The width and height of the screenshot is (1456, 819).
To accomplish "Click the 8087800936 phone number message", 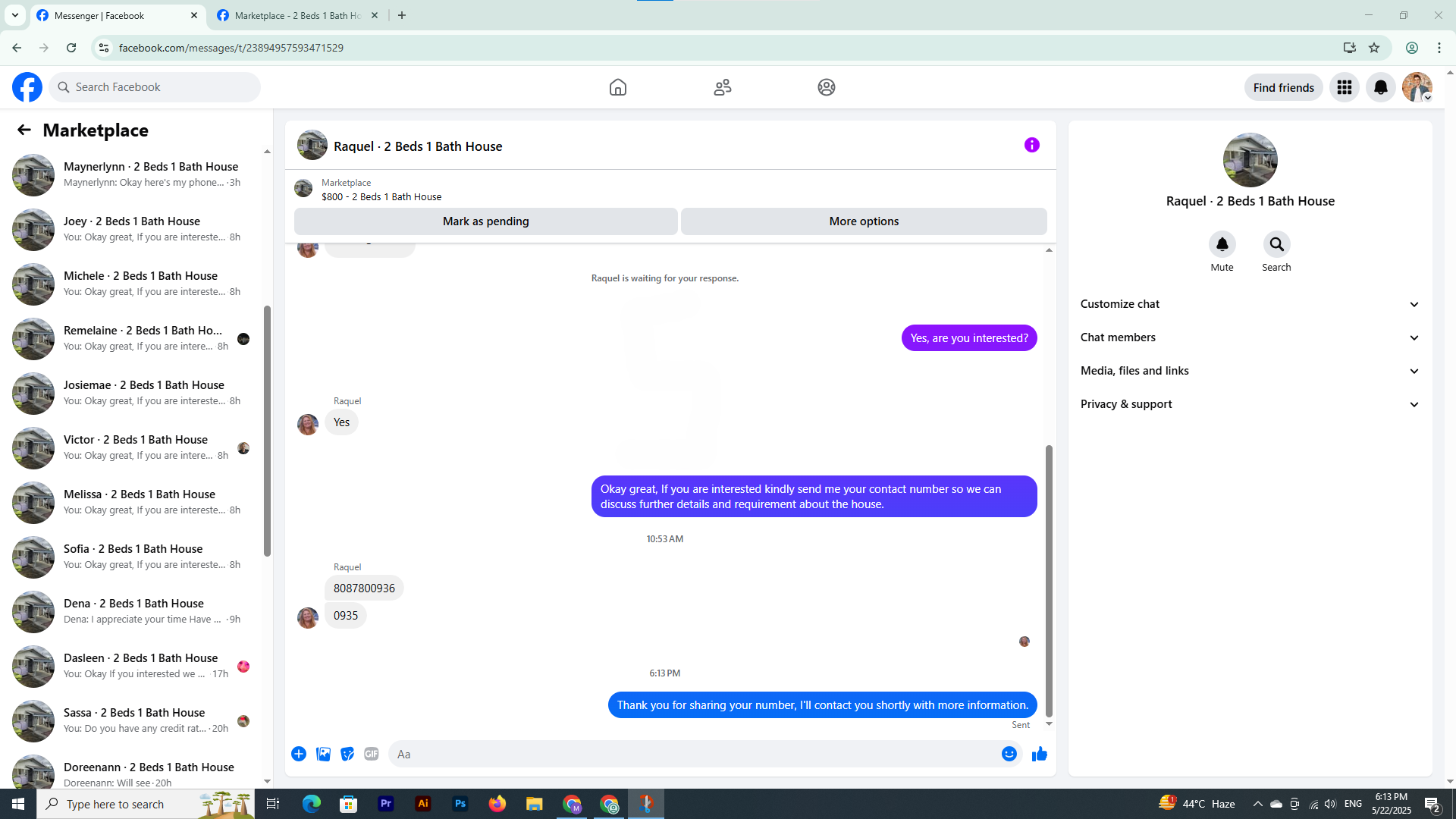I will coord(364,588).
